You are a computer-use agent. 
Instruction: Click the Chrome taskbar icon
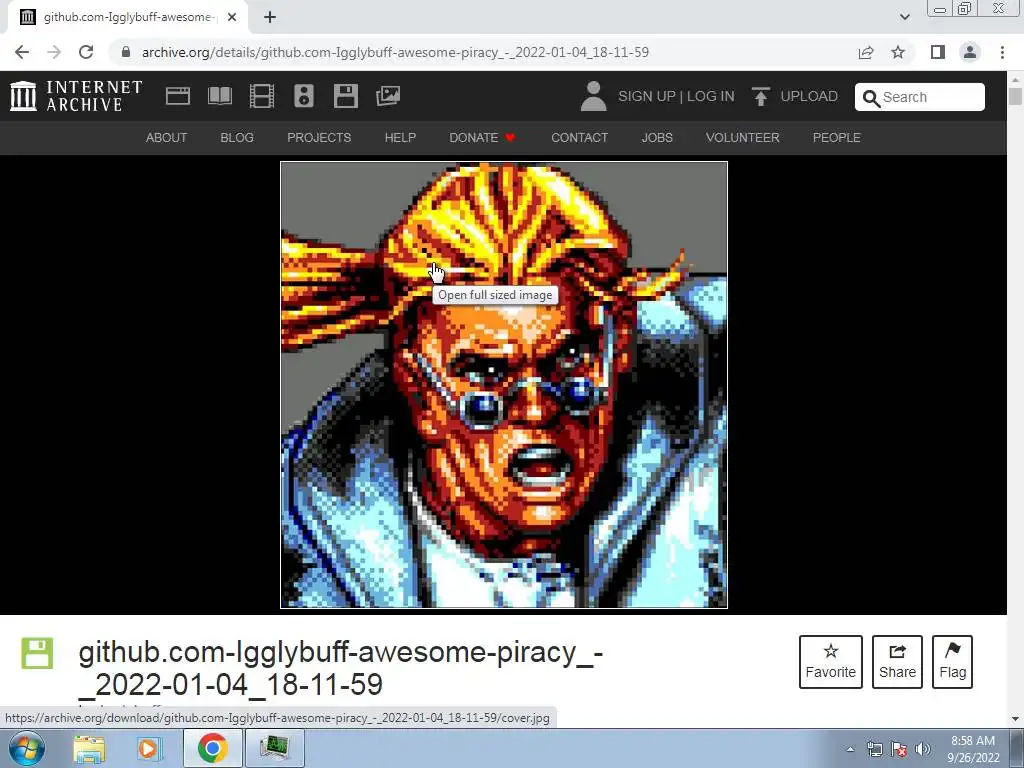[x=212, y=748]
